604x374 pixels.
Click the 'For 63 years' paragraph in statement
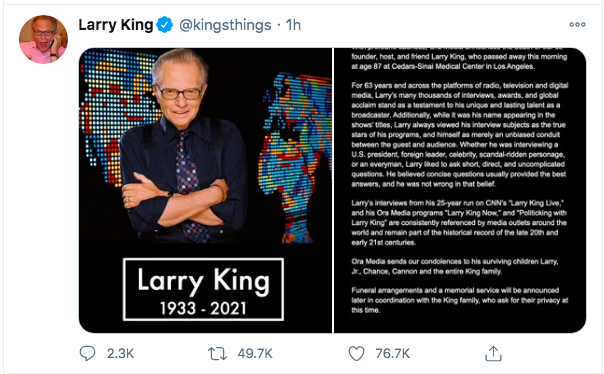point(460,134)
